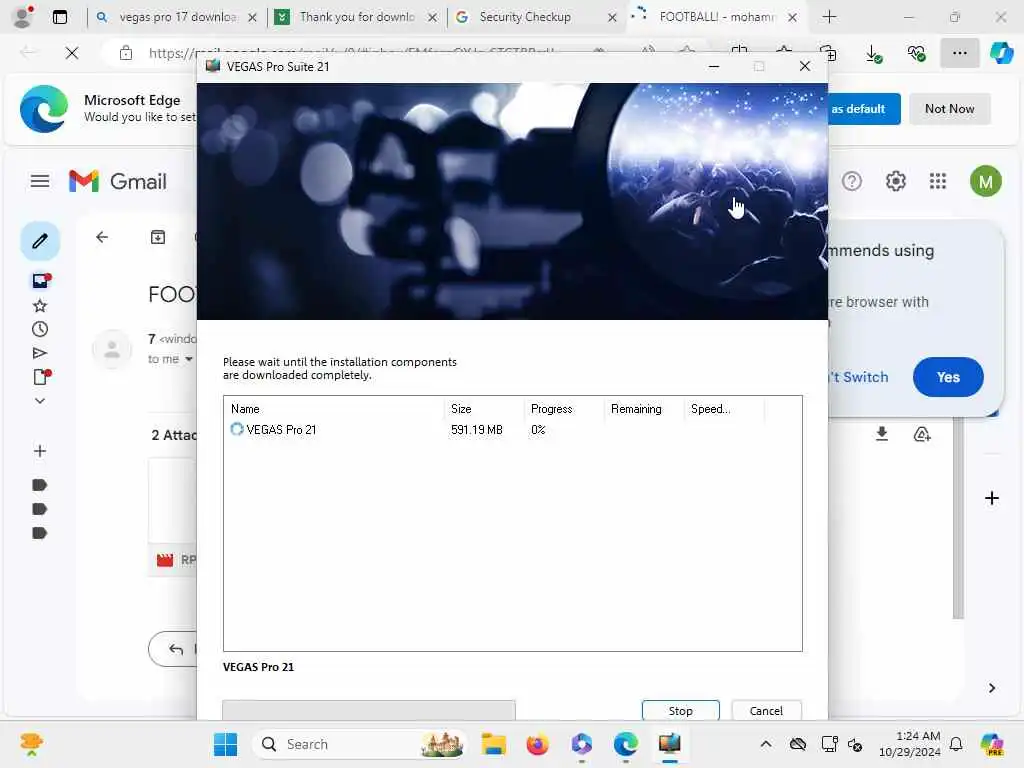Open Google apps grid
Image resolution: width=1024 pixels, height=768 pixels.
(938, 181)
